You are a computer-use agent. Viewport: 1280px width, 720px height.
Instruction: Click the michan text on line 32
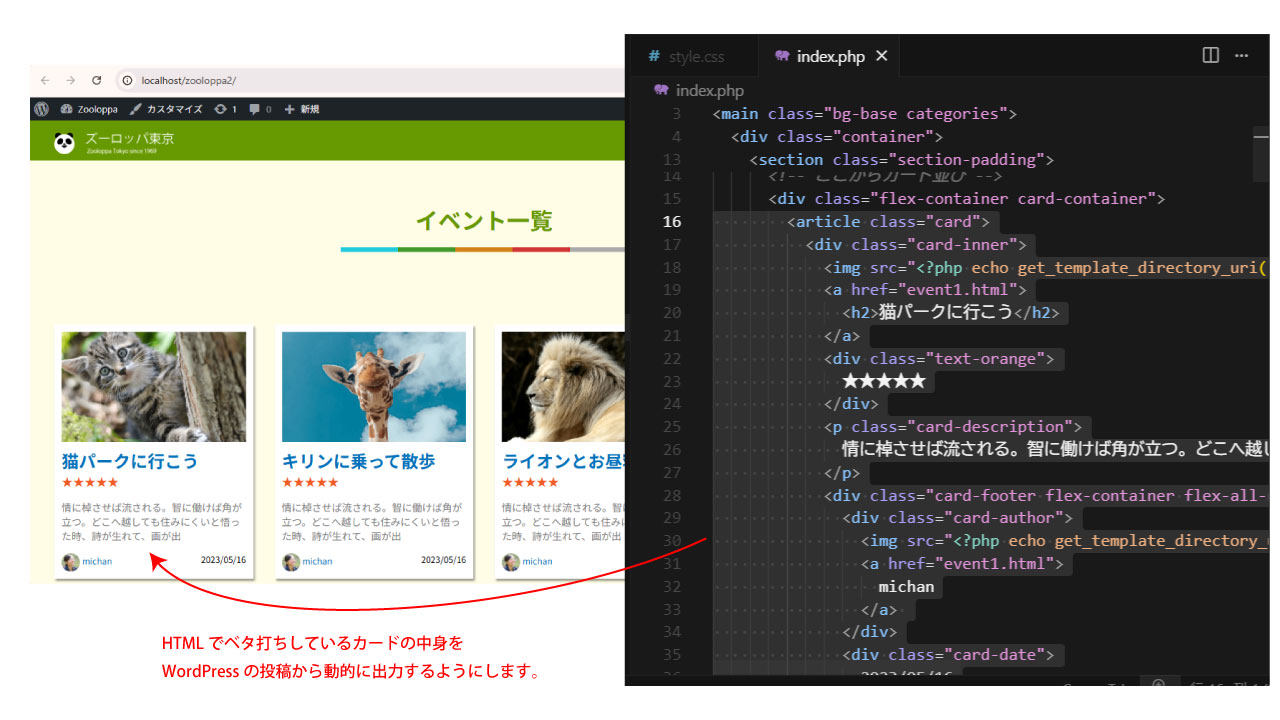pyautogui.click(x=907, y=587)
